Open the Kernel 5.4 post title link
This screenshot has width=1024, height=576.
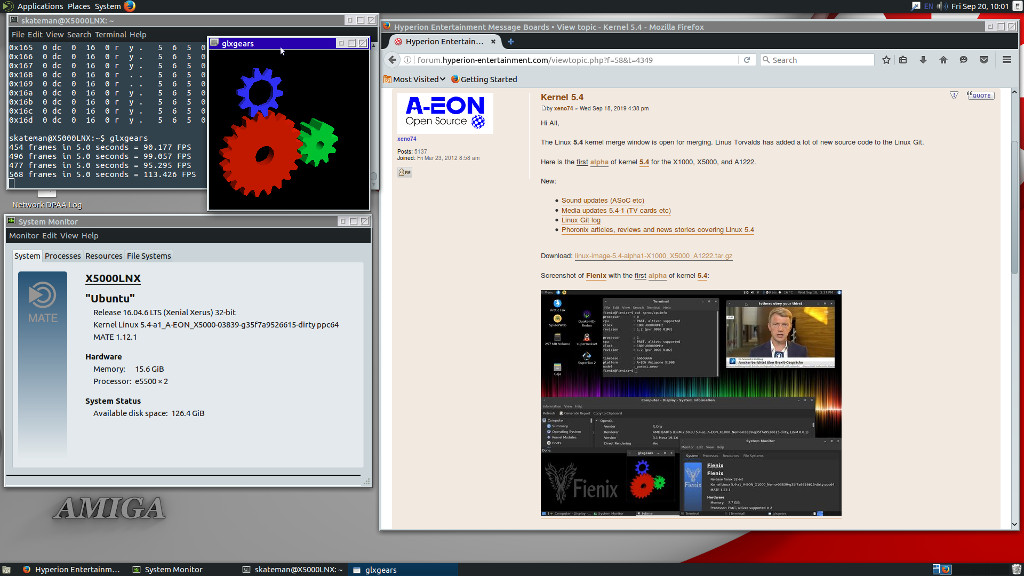562,97
